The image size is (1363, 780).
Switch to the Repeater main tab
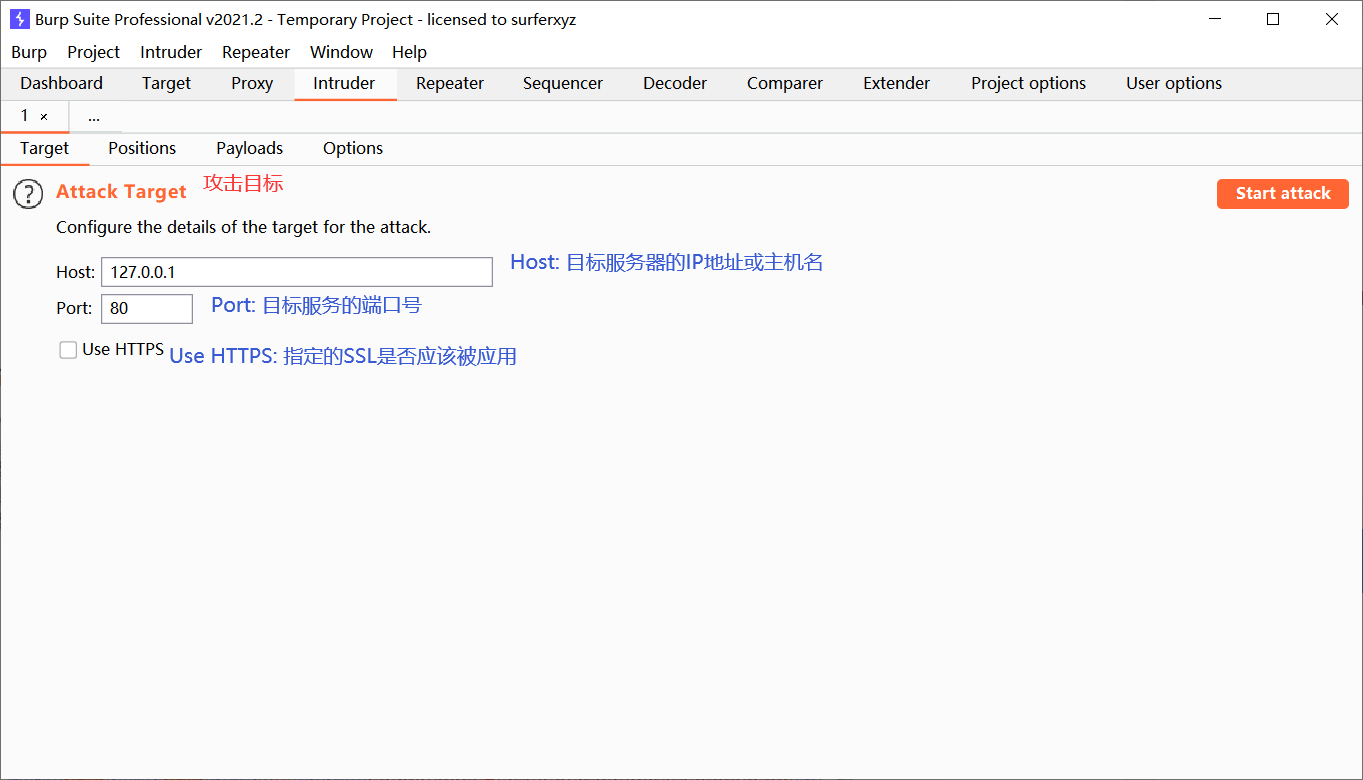tap(450, 84)
